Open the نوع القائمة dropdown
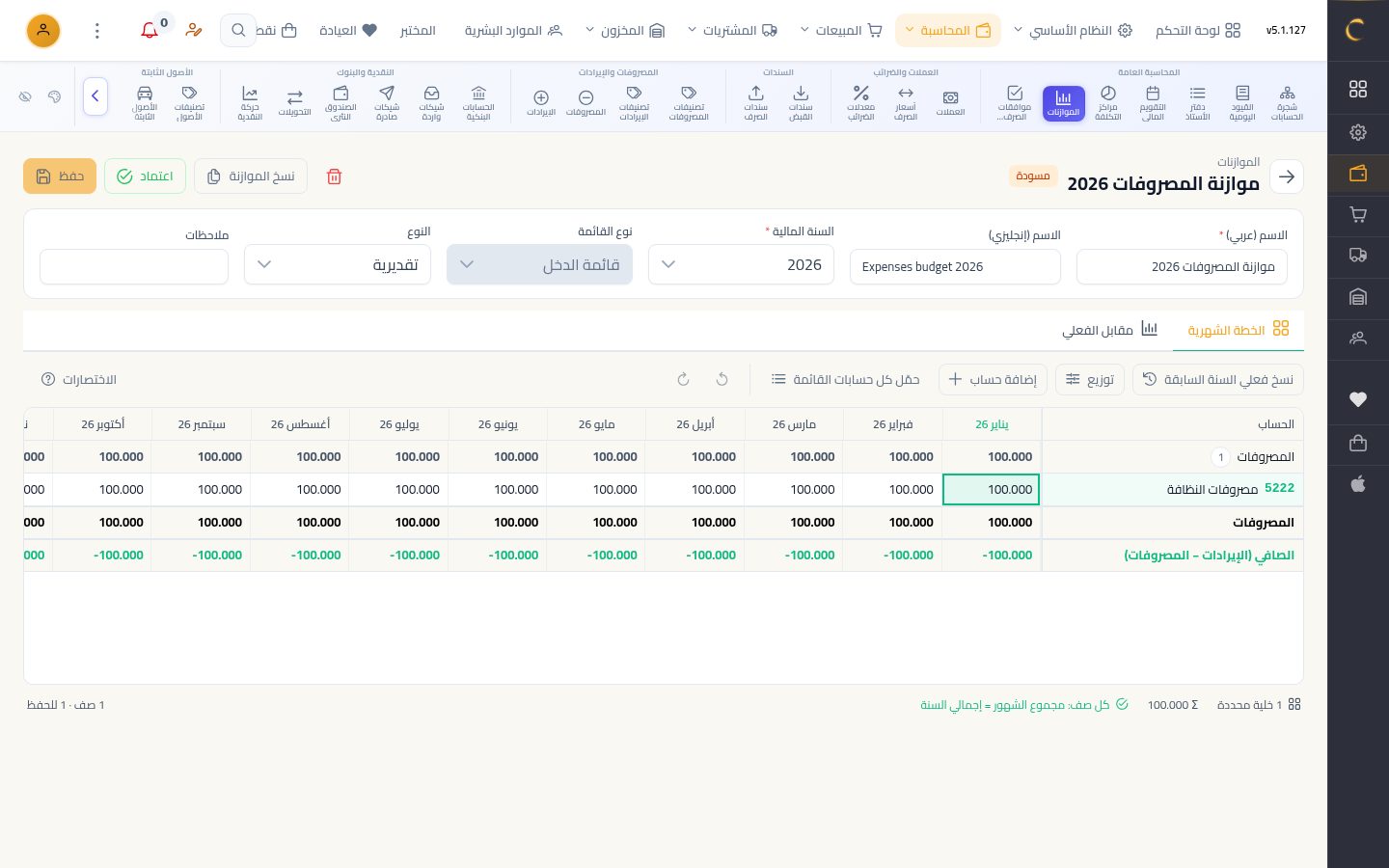 539,264
